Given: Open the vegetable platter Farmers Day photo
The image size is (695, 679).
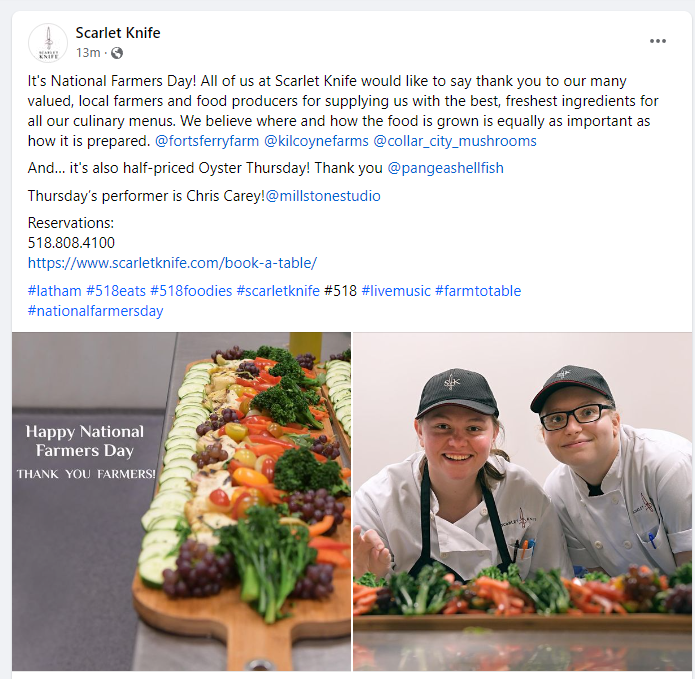Looking at the screenshot, I should pyautogui.click(x=181, y=501).
